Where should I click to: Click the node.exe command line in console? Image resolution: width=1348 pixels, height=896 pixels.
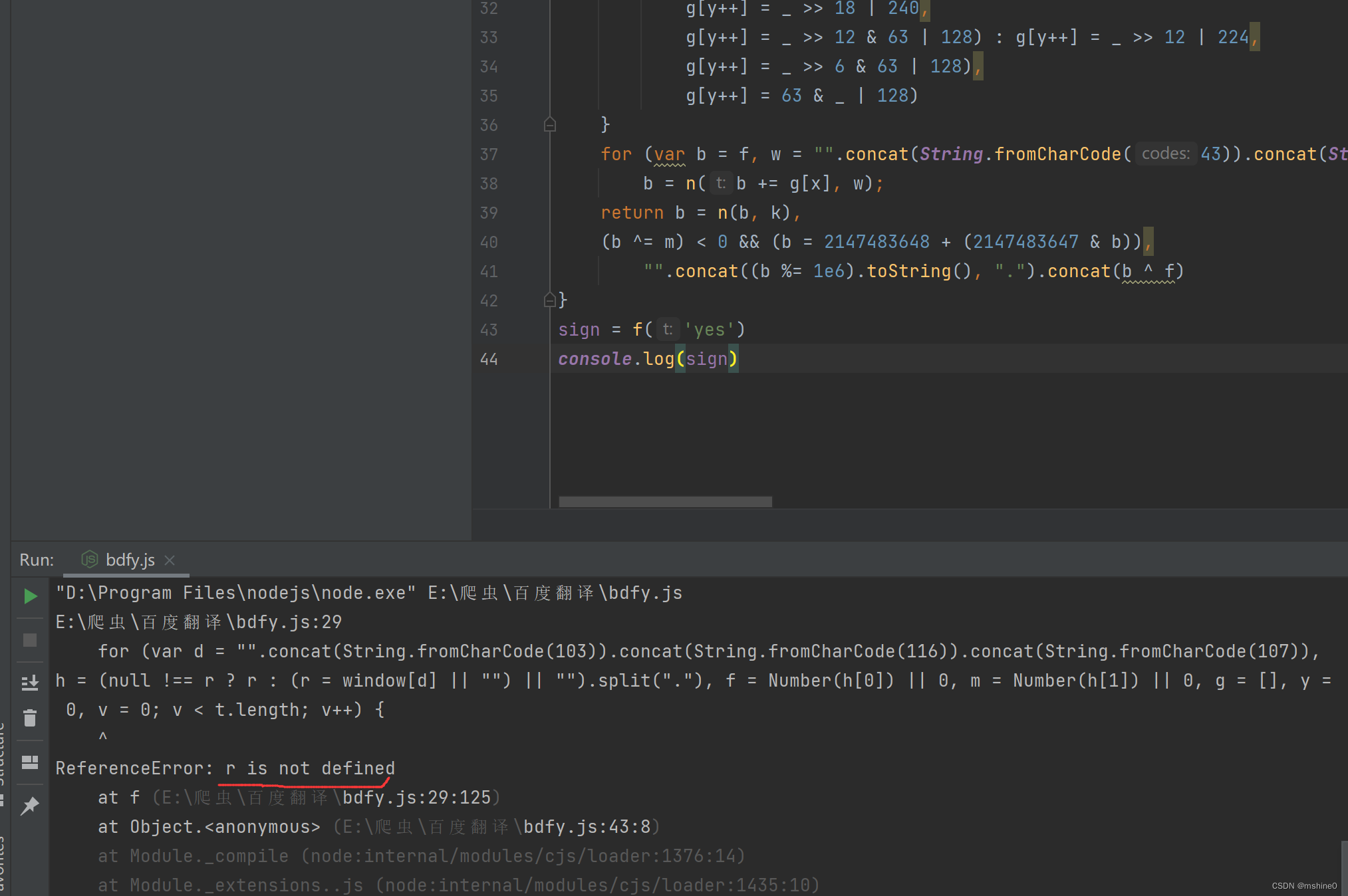tap(369, 593)
